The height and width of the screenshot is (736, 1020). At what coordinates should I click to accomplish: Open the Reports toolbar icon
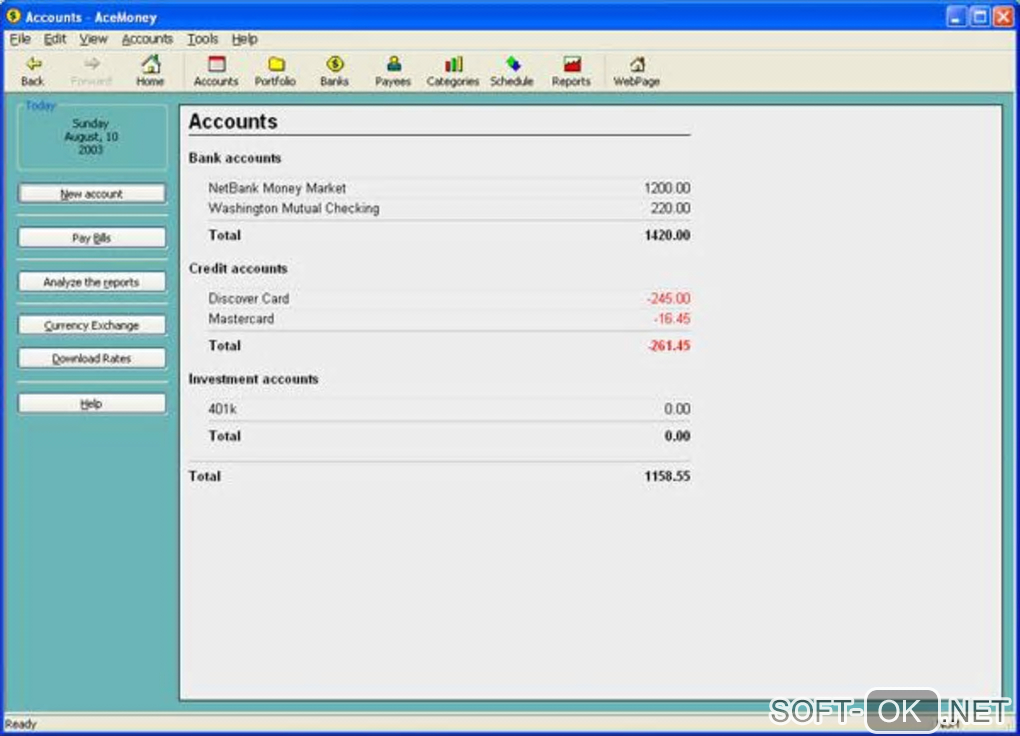[x=571, y=71]
